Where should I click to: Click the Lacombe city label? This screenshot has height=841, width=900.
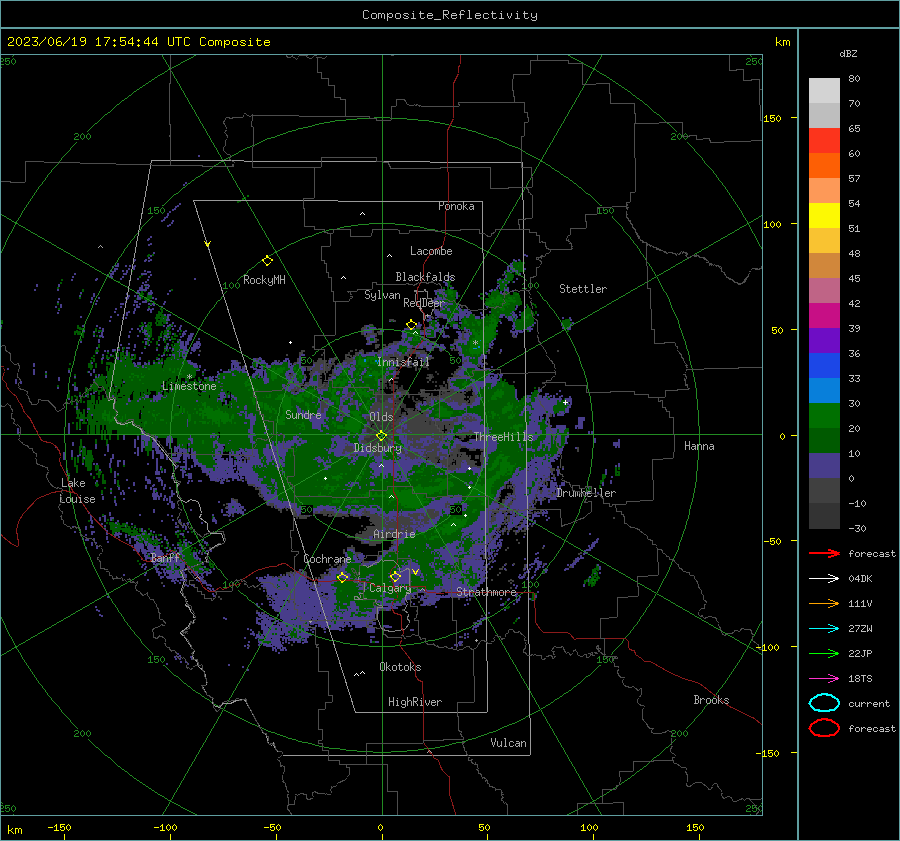[431, 251]
